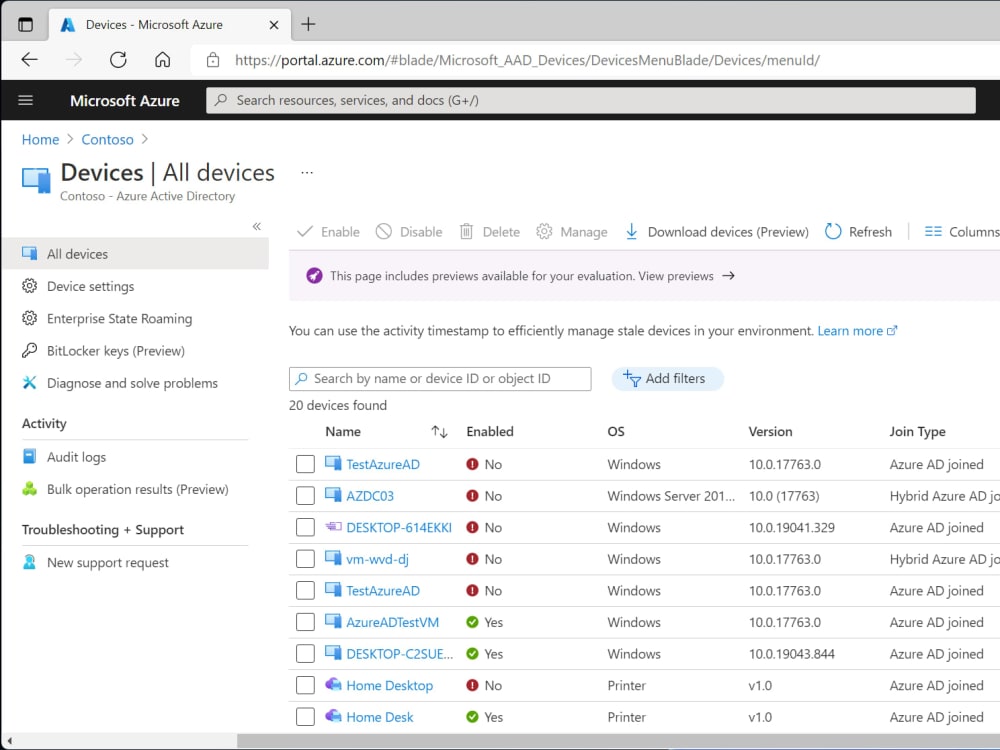Image resolution: width=1000 pixels, height=750 pixels.
Task: Click Diagnose and solve problems
Action: [x=133, y=383]
